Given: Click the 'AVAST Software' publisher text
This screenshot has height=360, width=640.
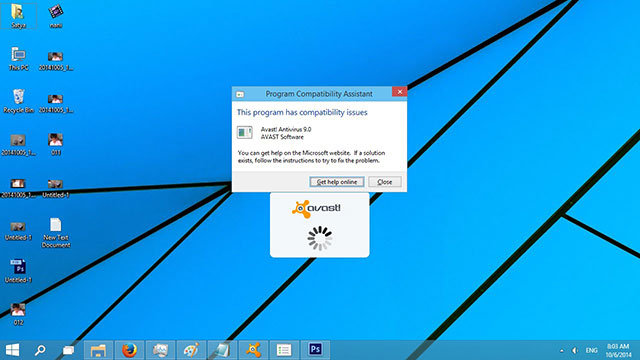Looking at the screenshot, I should pos(282,137).
